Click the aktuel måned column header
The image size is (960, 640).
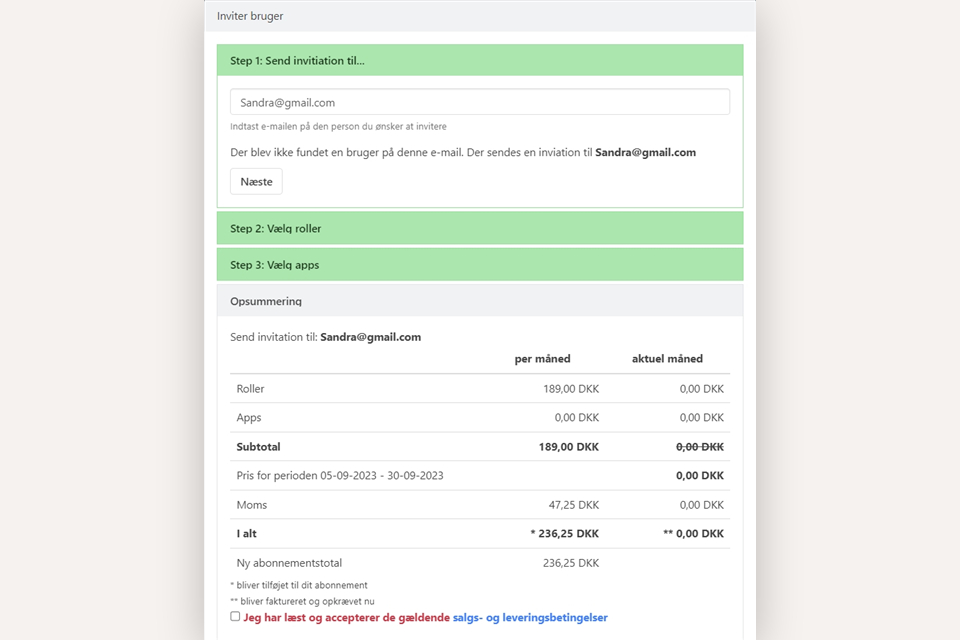click(x=667, y=359)
